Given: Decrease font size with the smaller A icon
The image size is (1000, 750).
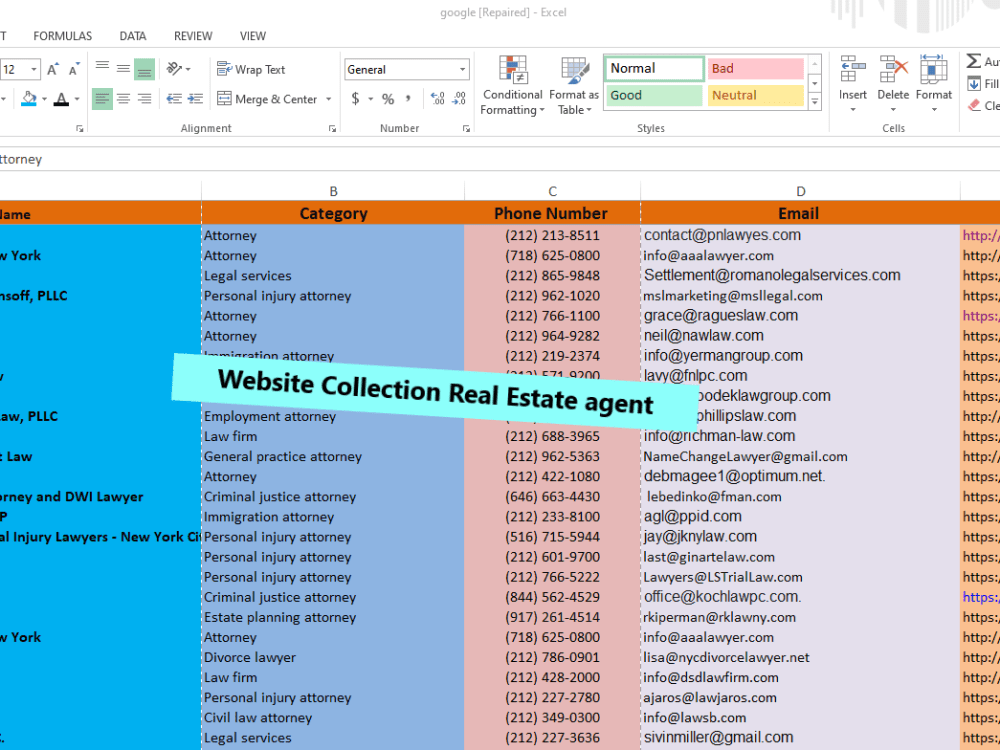Looking at the screenshot, I should pos(74,69).
